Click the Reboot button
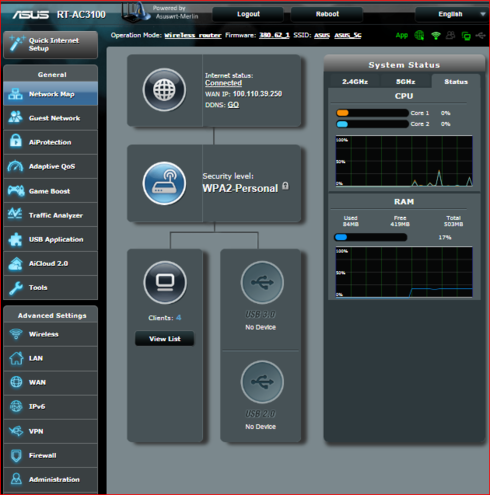Image resolution: width=490 pixels, height=495 pixels. pyautogui.click(x=327, y=14)
